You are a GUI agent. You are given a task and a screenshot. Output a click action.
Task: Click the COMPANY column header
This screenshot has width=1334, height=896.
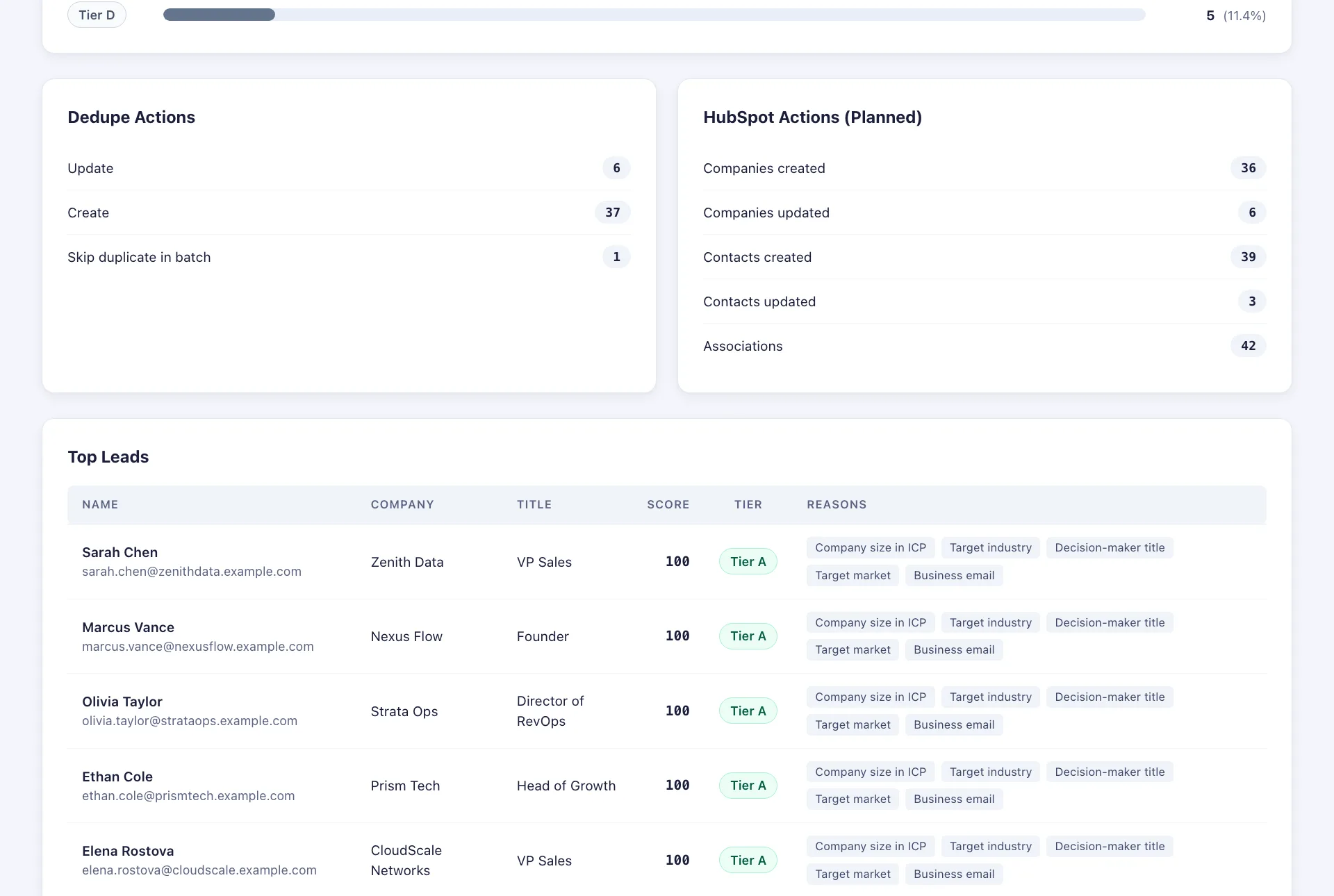pos(402,505)
